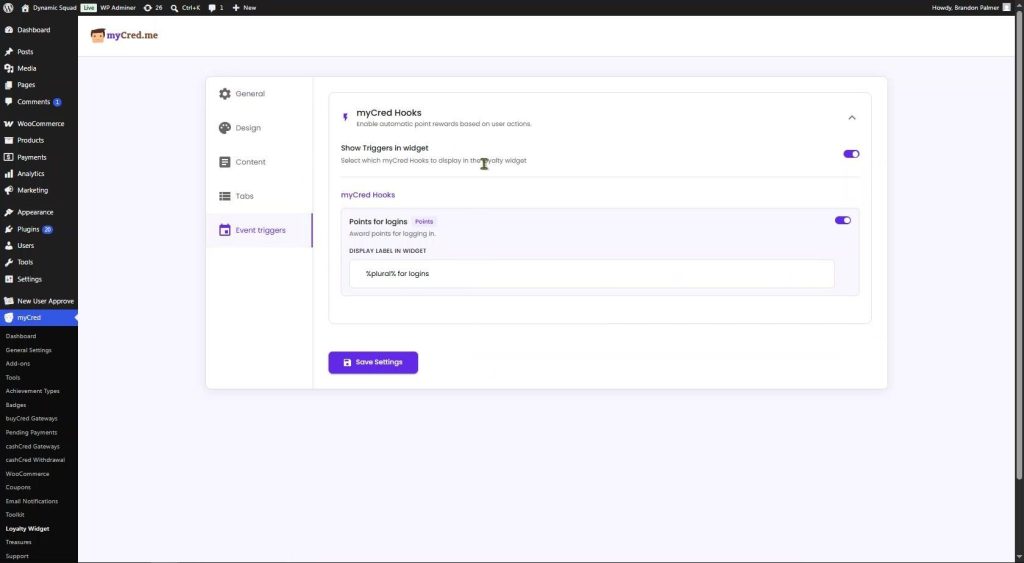Image resolution: width=1024 pixels, height=563 pixels.
Task: Click the General gear icon
Action: [225, 94]
